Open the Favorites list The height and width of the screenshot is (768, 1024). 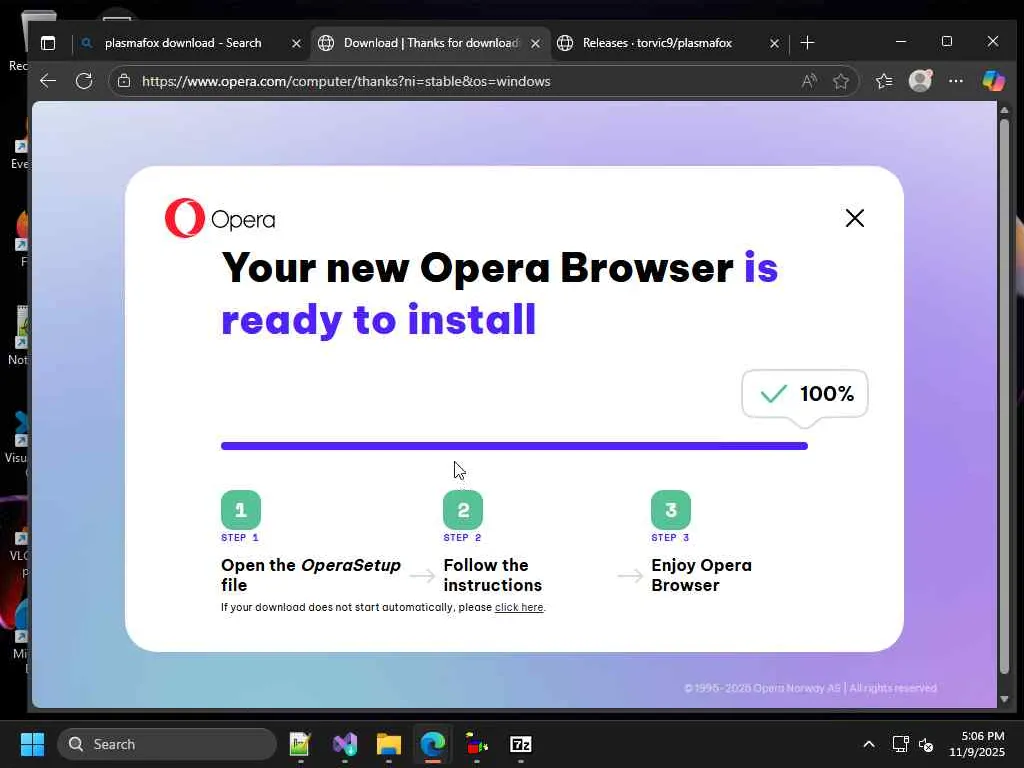[x=884, y=81]
